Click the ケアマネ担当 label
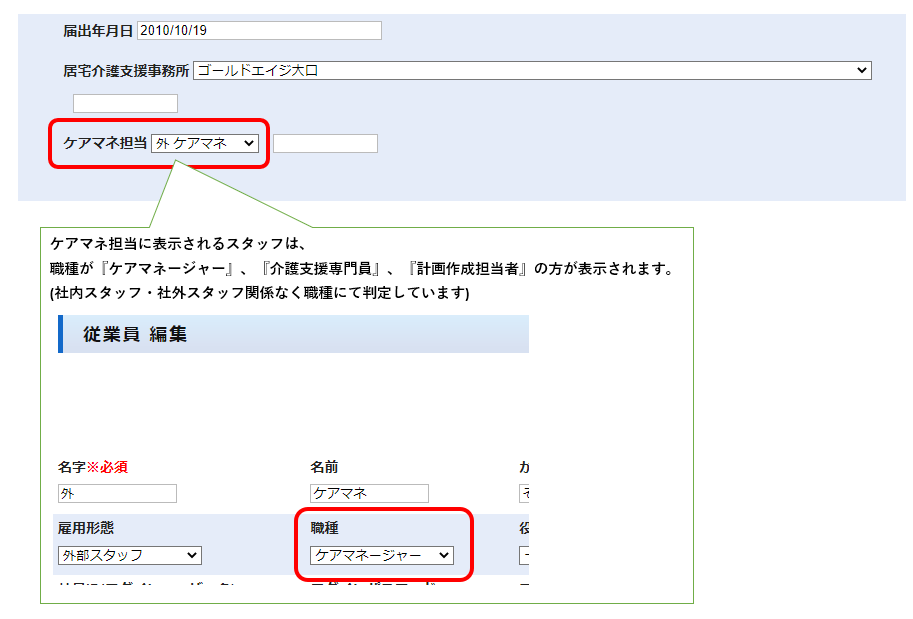The width and height of the screenshot is (913, 619). click(105, 144)
